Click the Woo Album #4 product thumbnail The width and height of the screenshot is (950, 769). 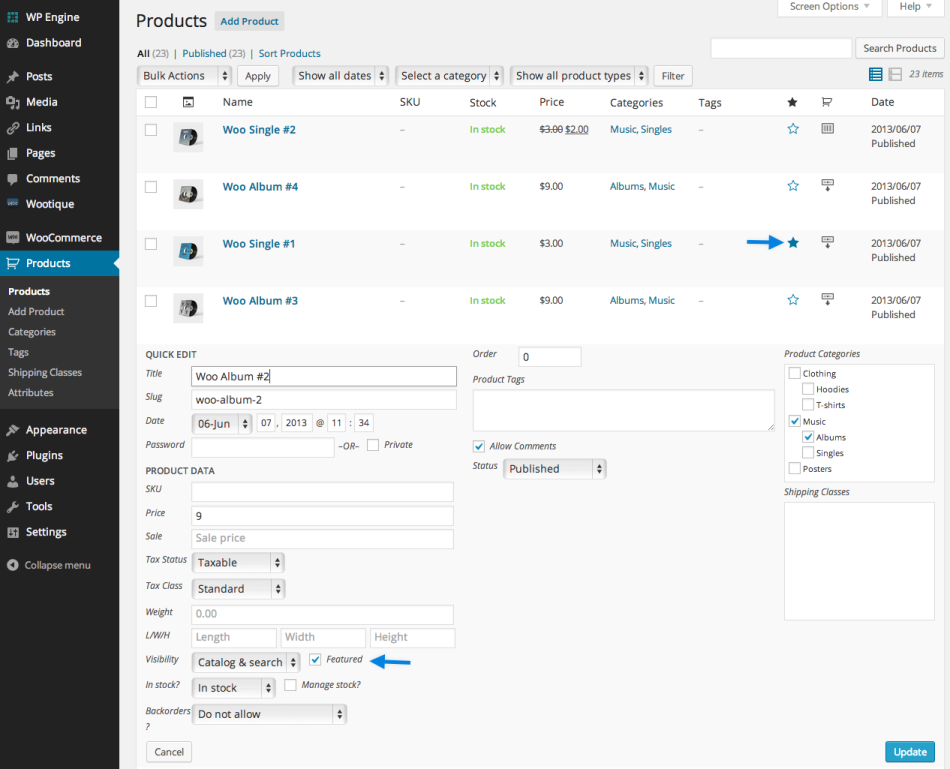click(x=189, y=194)
